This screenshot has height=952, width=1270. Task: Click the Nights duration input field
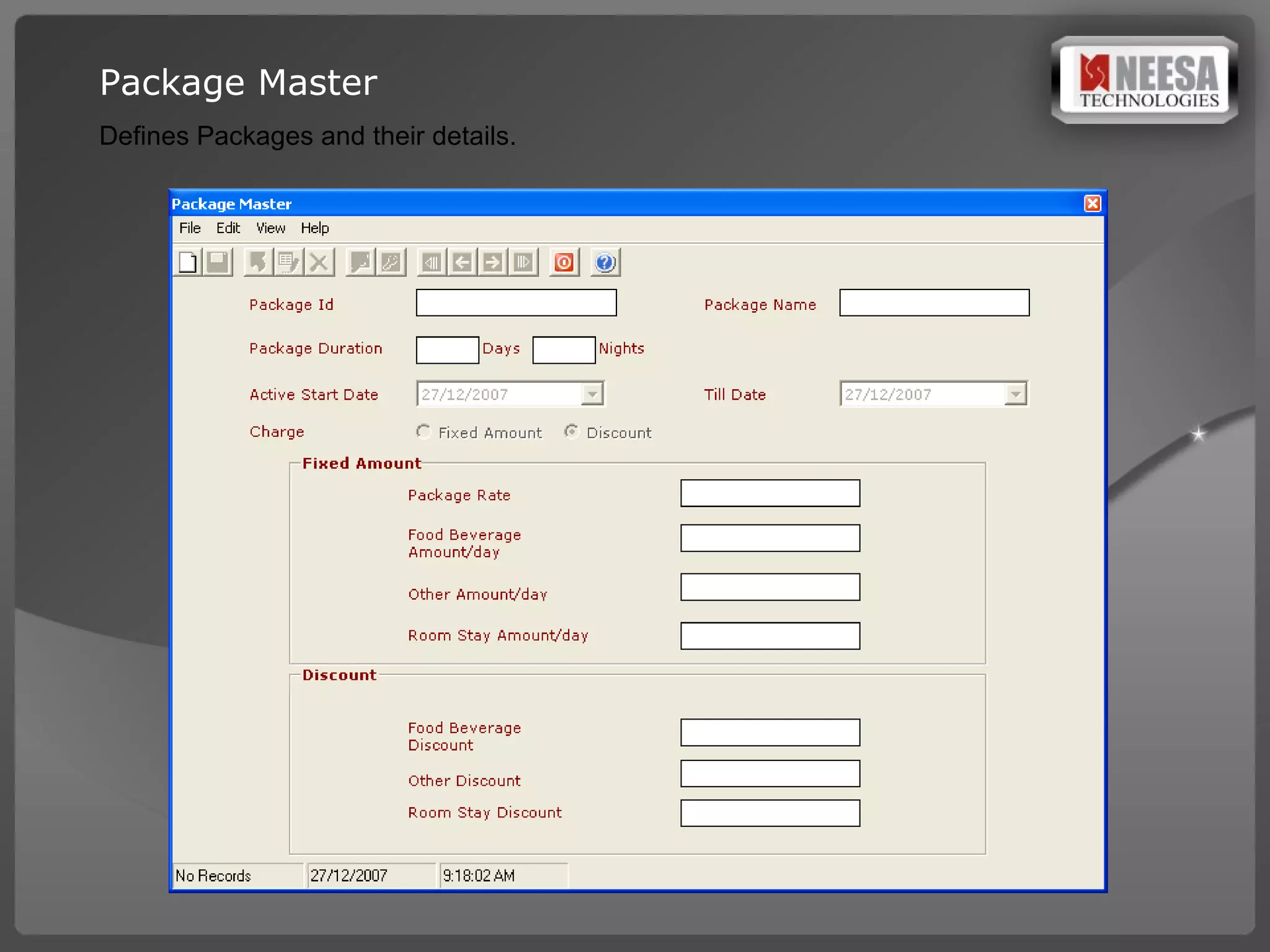[564, 350]
